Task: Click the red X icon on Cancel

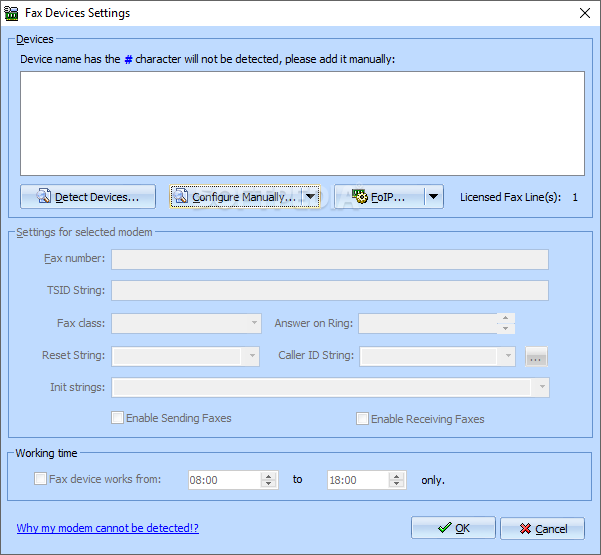Action: 525,529
